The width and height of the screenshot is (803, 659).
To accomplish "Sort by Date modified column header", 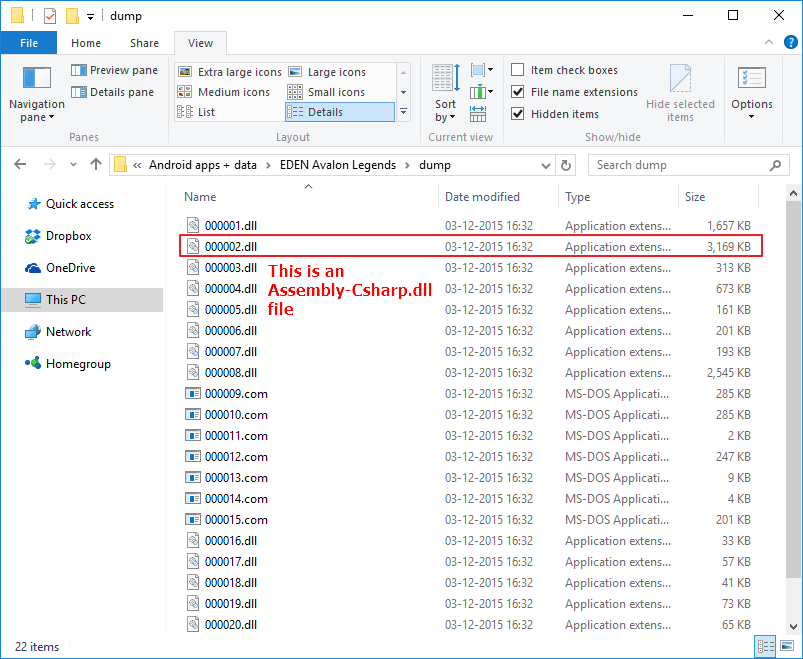I will [498, 197].
